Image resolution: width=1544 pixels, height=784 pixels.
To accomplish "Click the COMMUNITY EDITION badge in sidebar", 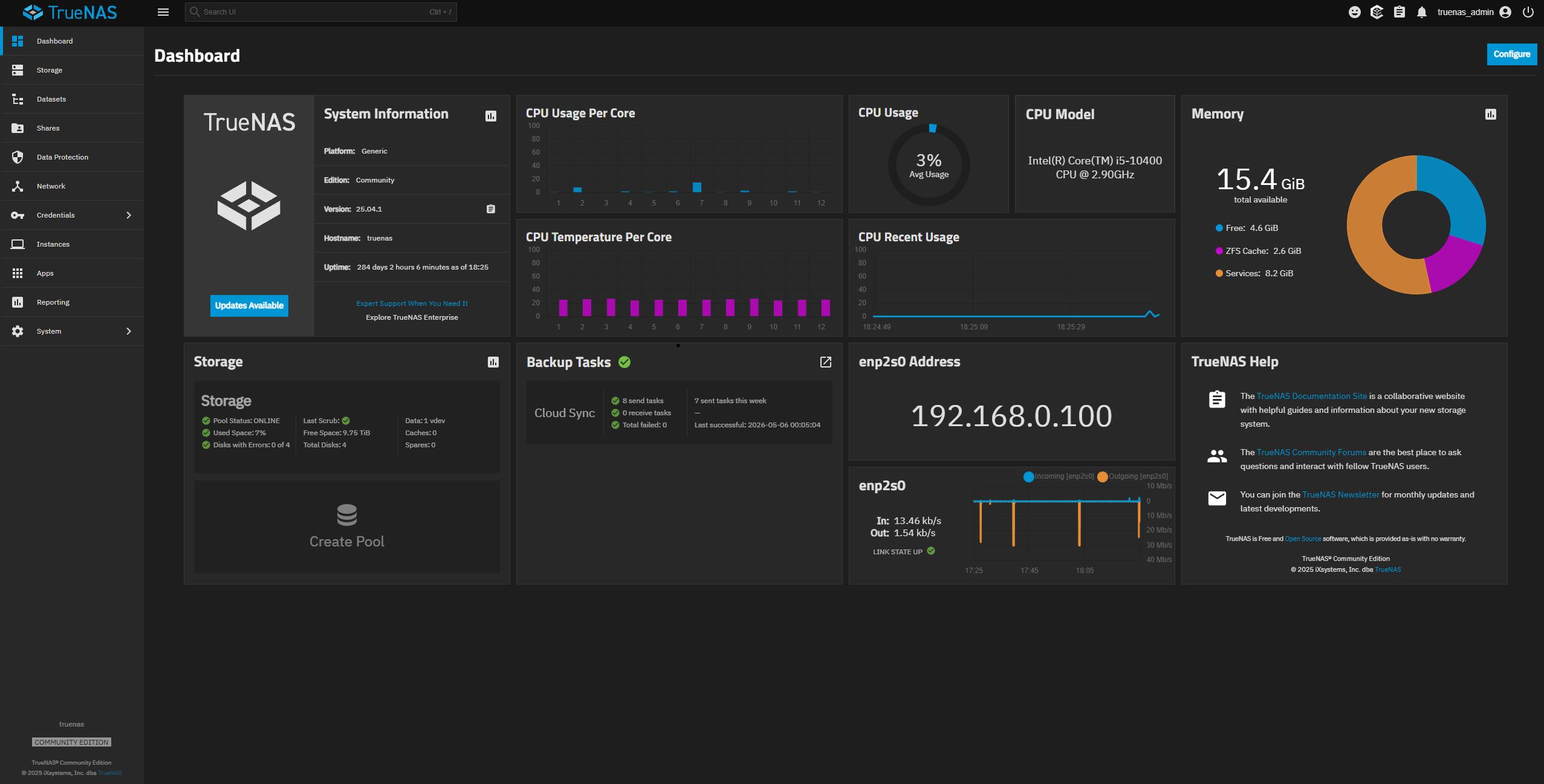I will tap(71, 742).
